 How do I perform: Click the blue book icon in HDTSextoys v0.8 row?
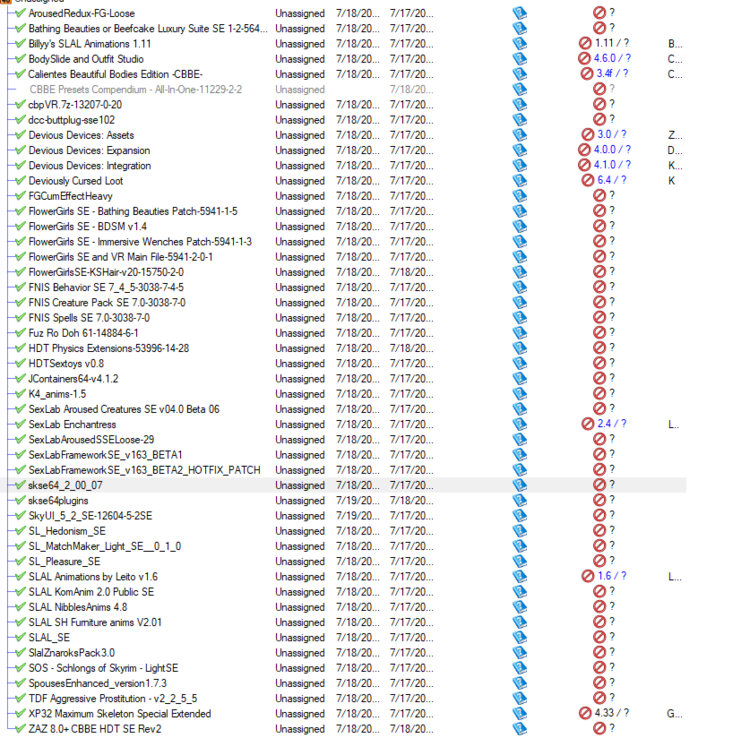pyautogui.click(x=519, y=363)
